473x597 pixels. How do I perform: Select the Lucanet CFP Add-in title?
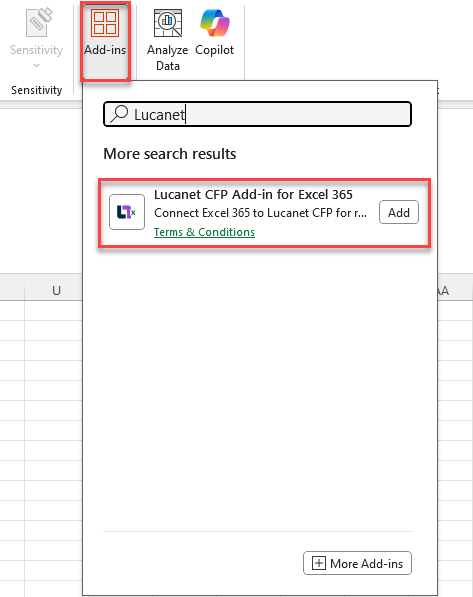coord(253,195)
